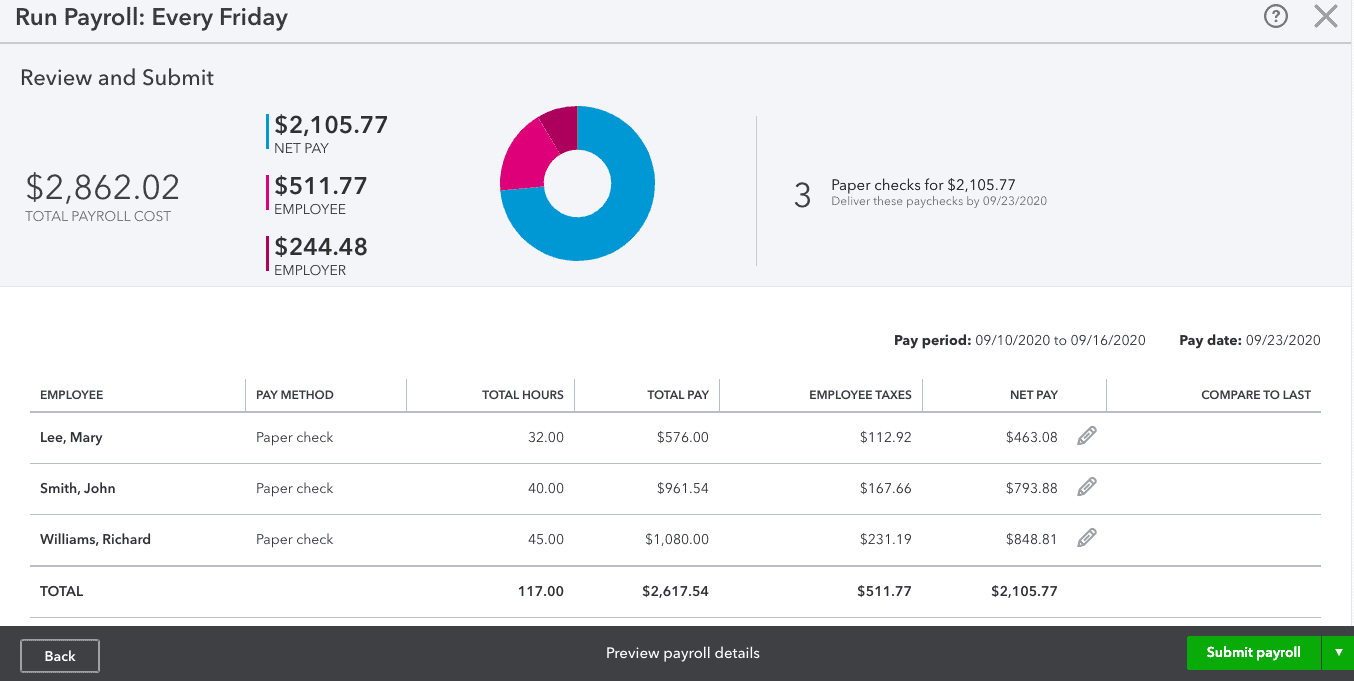Click the $576.00 total pay cell
1354x681 pixels.
click(x=683, y=437)
